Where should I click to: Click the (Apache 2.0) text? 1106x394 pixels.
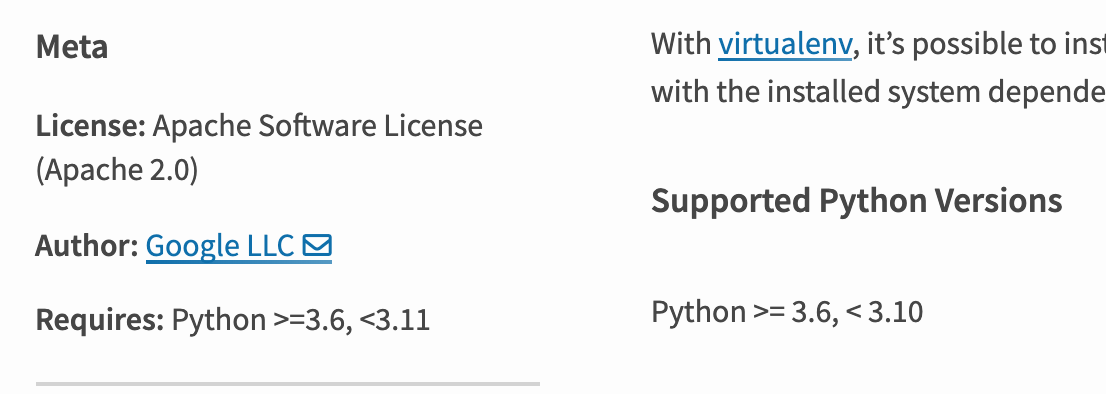(117, 170)
